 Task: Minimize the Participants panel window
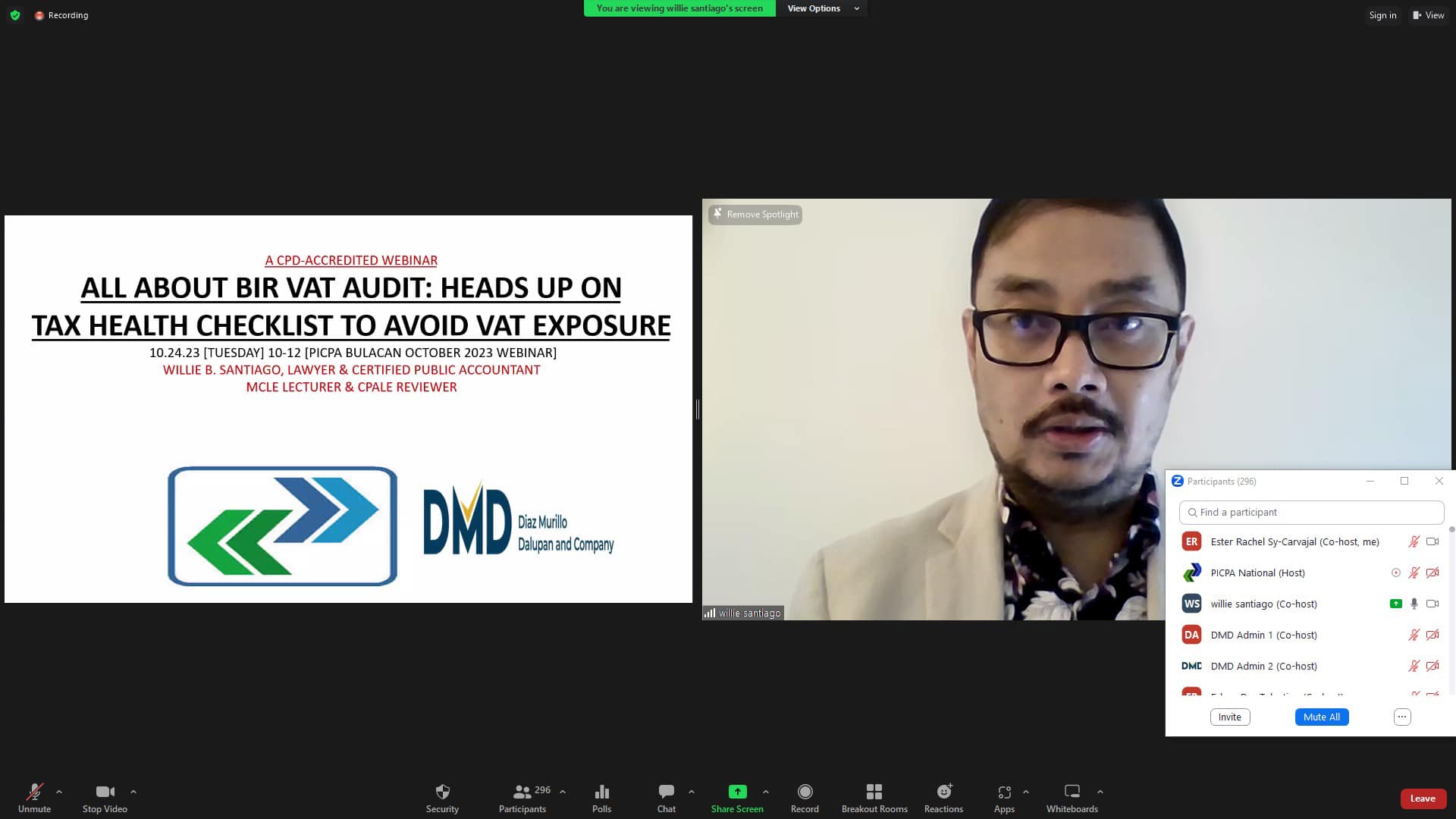[1370, 482]
